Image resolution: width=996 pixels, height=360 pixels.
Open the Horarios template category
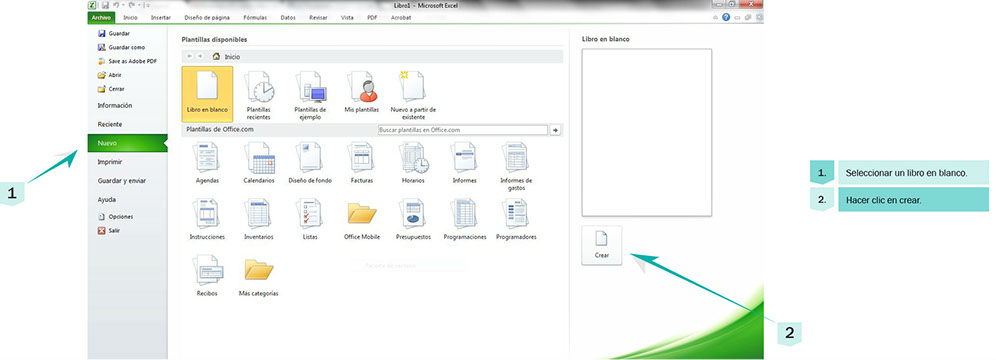click(x=413, y=163)
